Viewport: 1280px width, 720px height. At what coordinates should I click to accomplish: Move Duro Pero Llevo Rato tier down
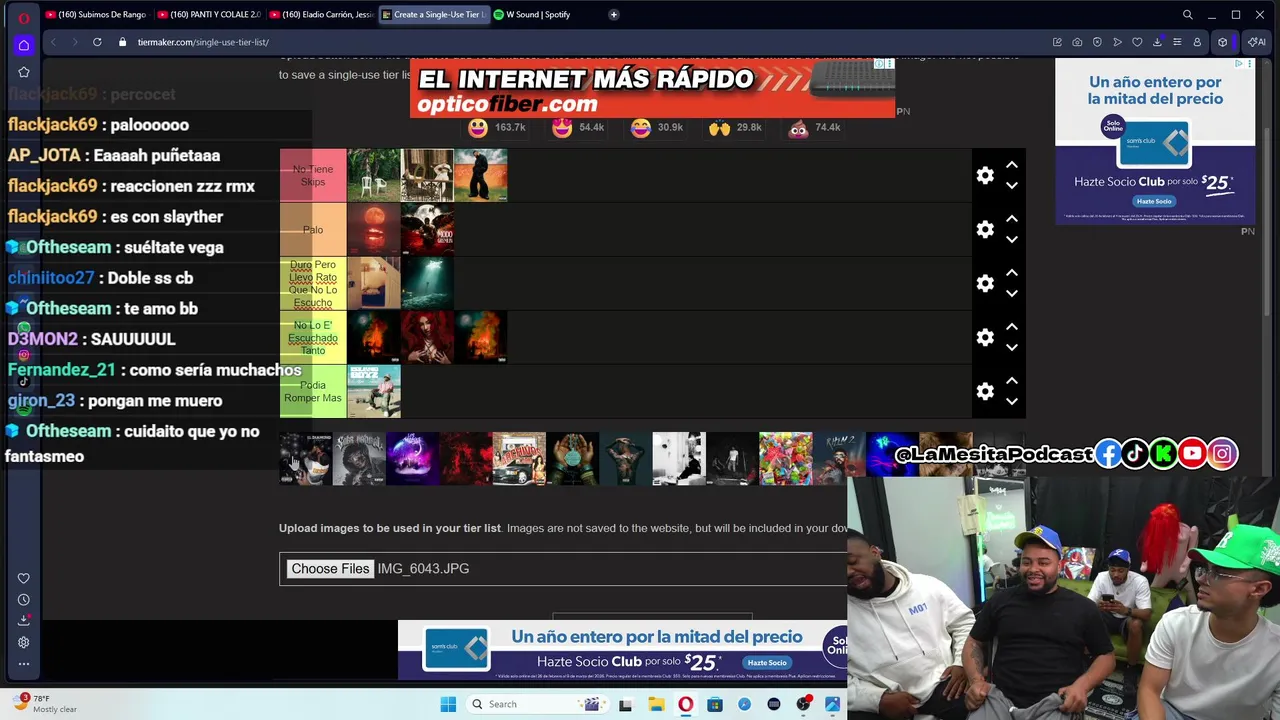(x=1011, y=294)
